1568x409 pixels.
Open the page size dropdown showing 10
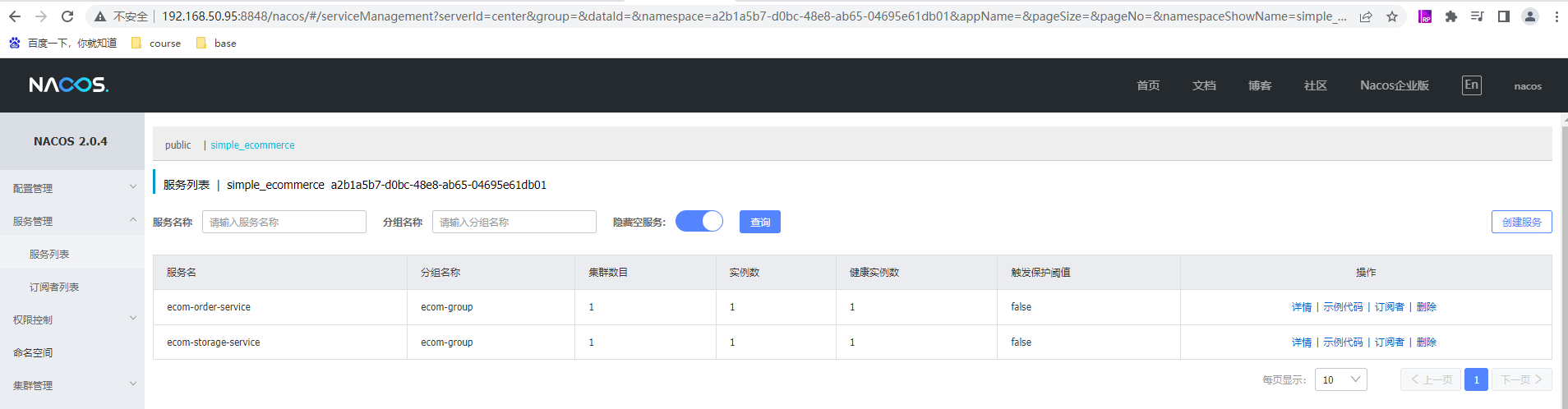[x=1341, y=379]
